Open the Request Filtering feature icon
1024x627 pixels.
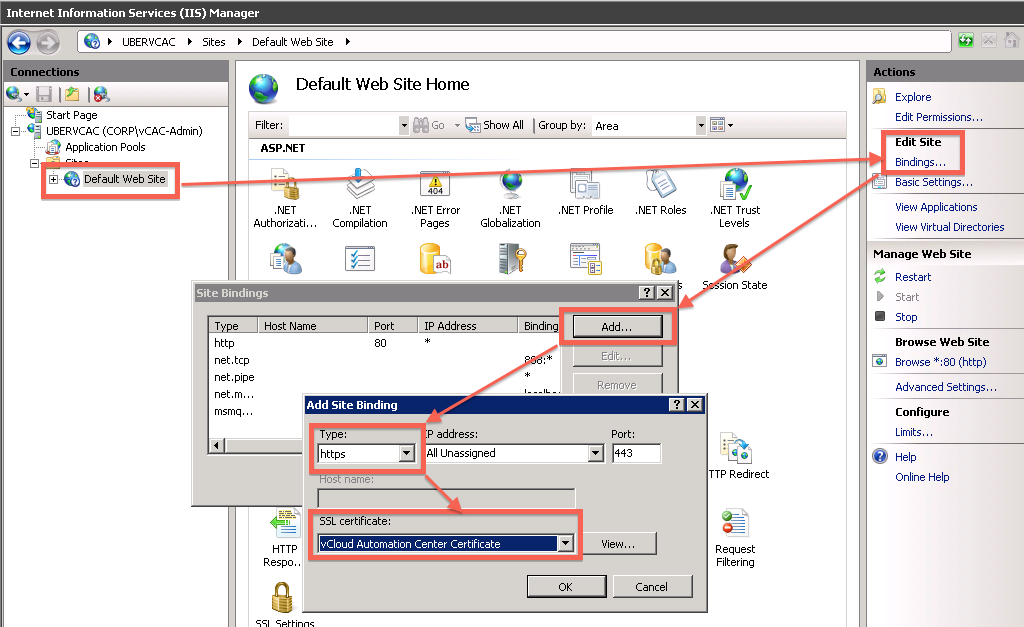735,524
